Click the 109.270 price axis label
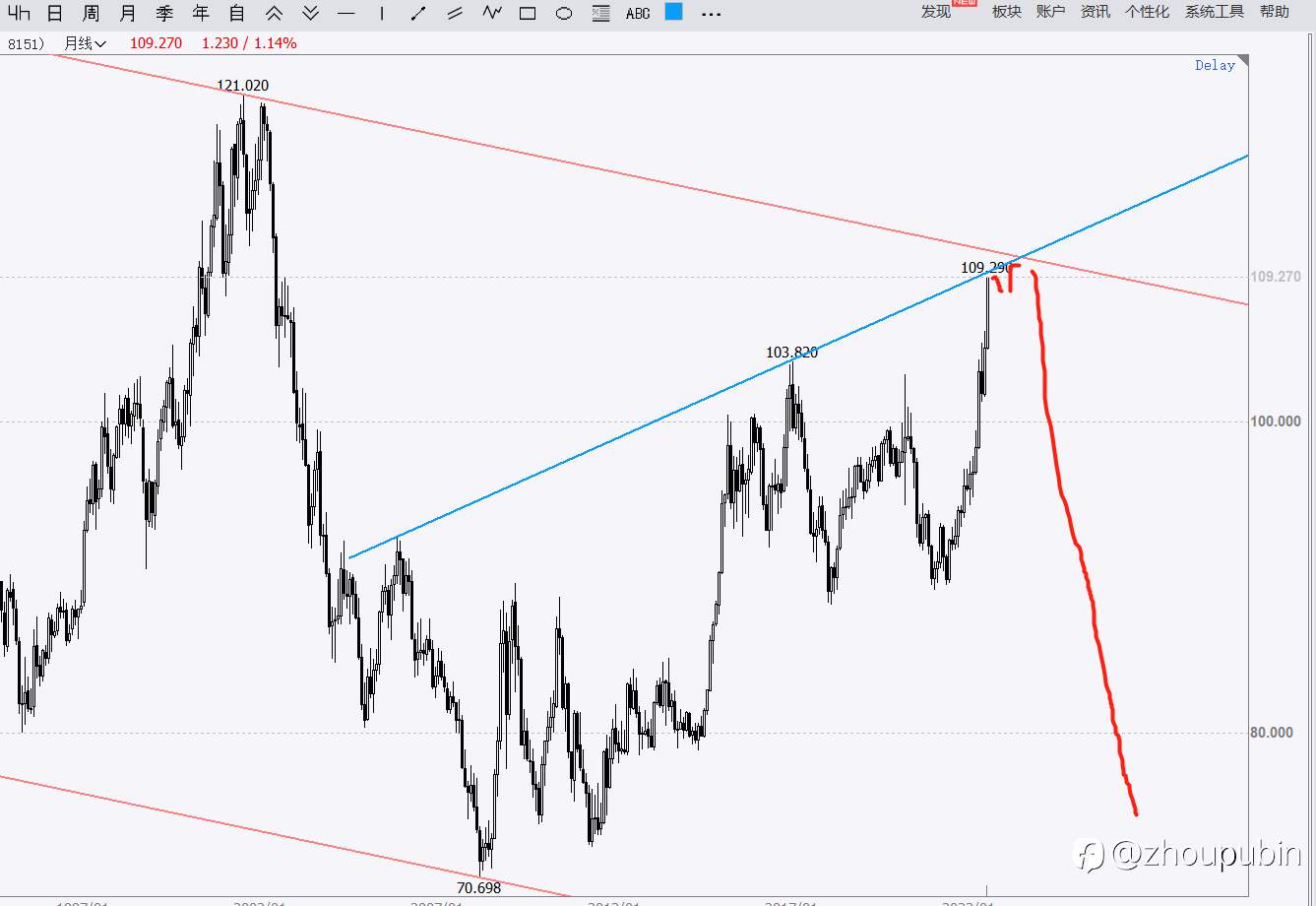1316x906 pixels. click(1275, 277)
